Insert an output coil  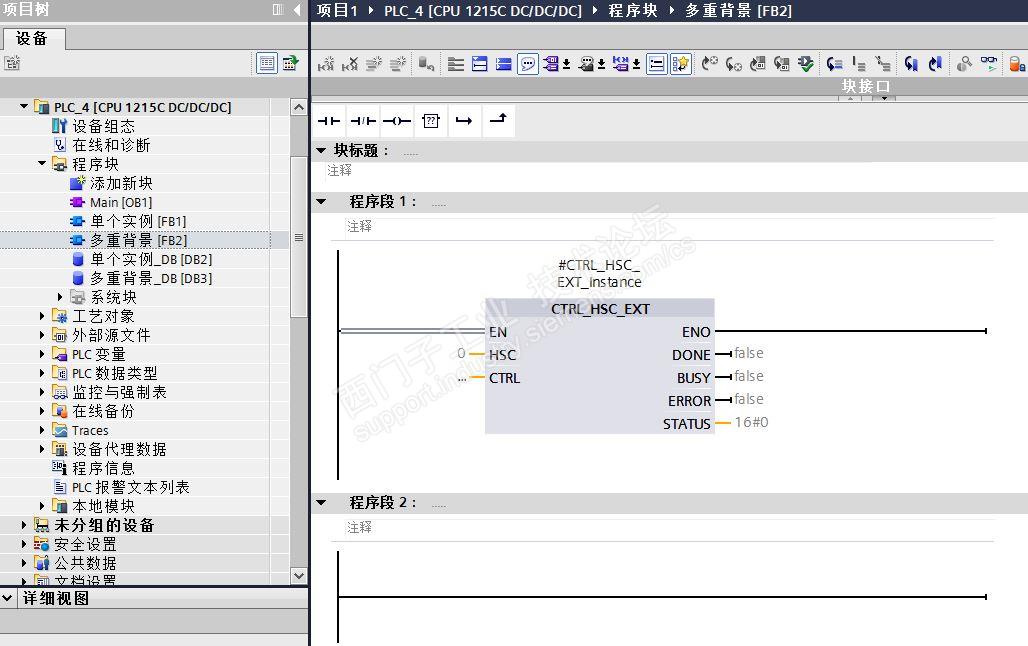tap(397, 121)
